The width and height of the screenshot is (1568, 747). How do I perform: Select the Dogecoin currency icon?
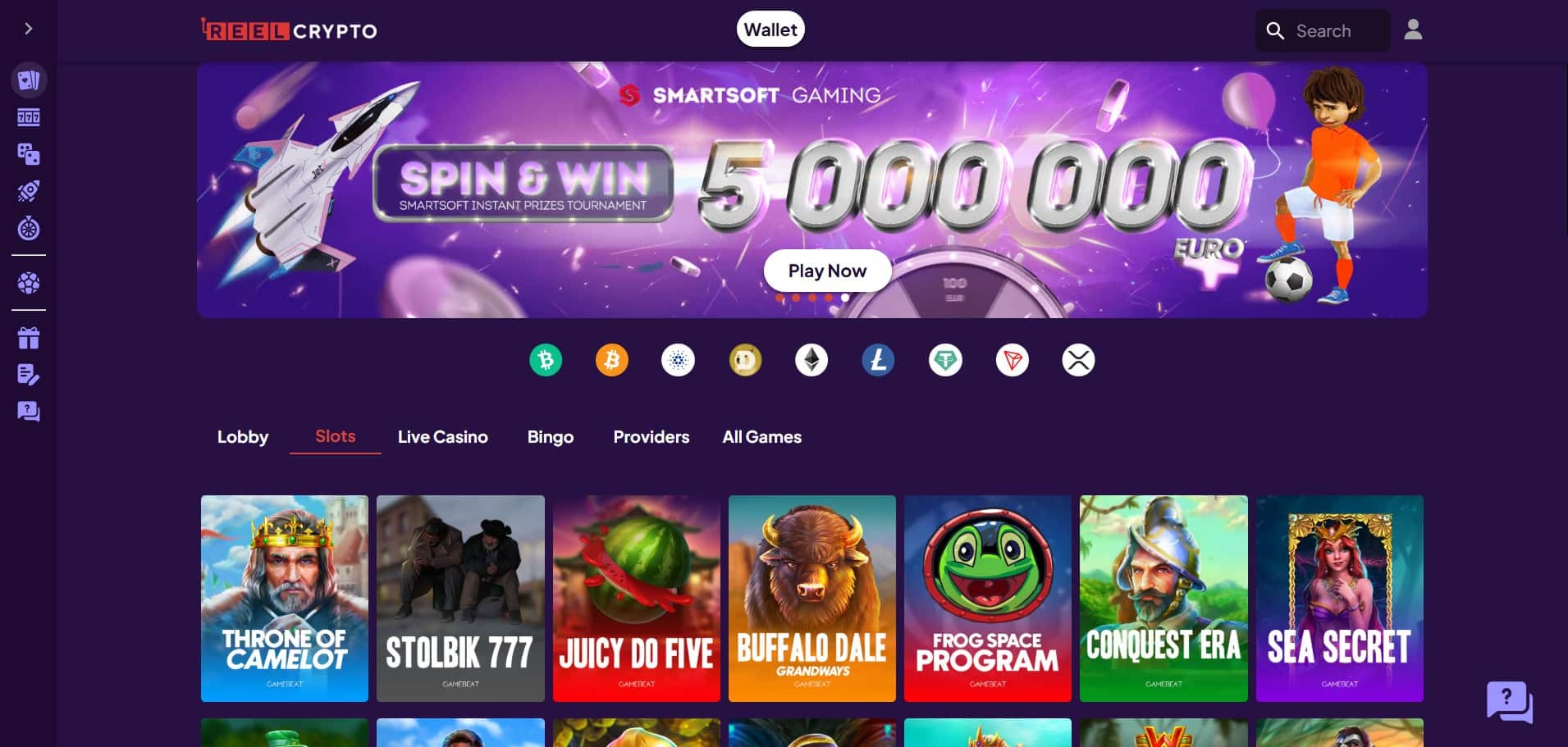click(745, 360)
